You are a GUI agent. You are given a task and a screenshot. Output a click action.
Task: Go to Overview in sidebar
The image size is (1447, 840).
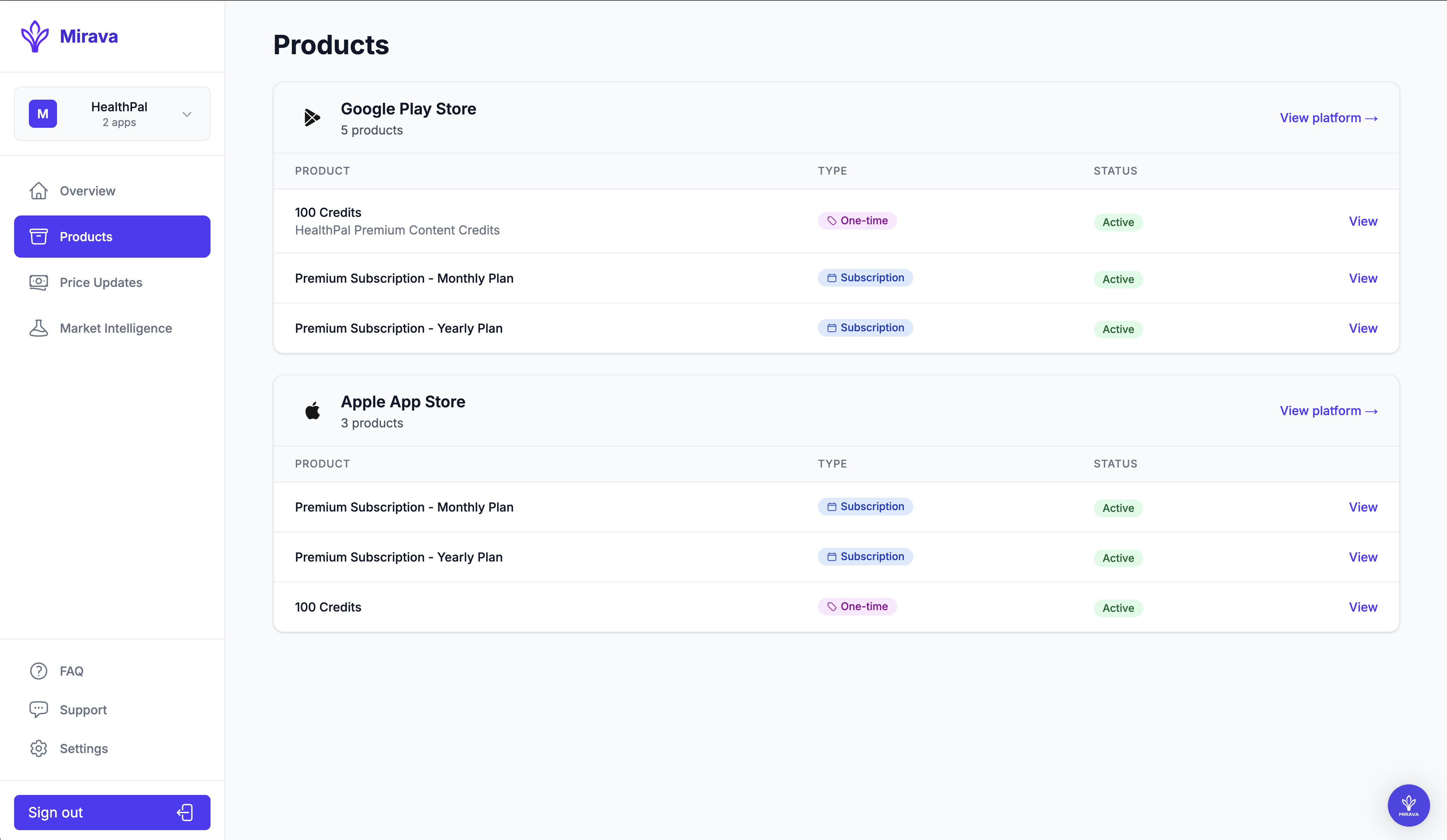(x=87, y=190)
